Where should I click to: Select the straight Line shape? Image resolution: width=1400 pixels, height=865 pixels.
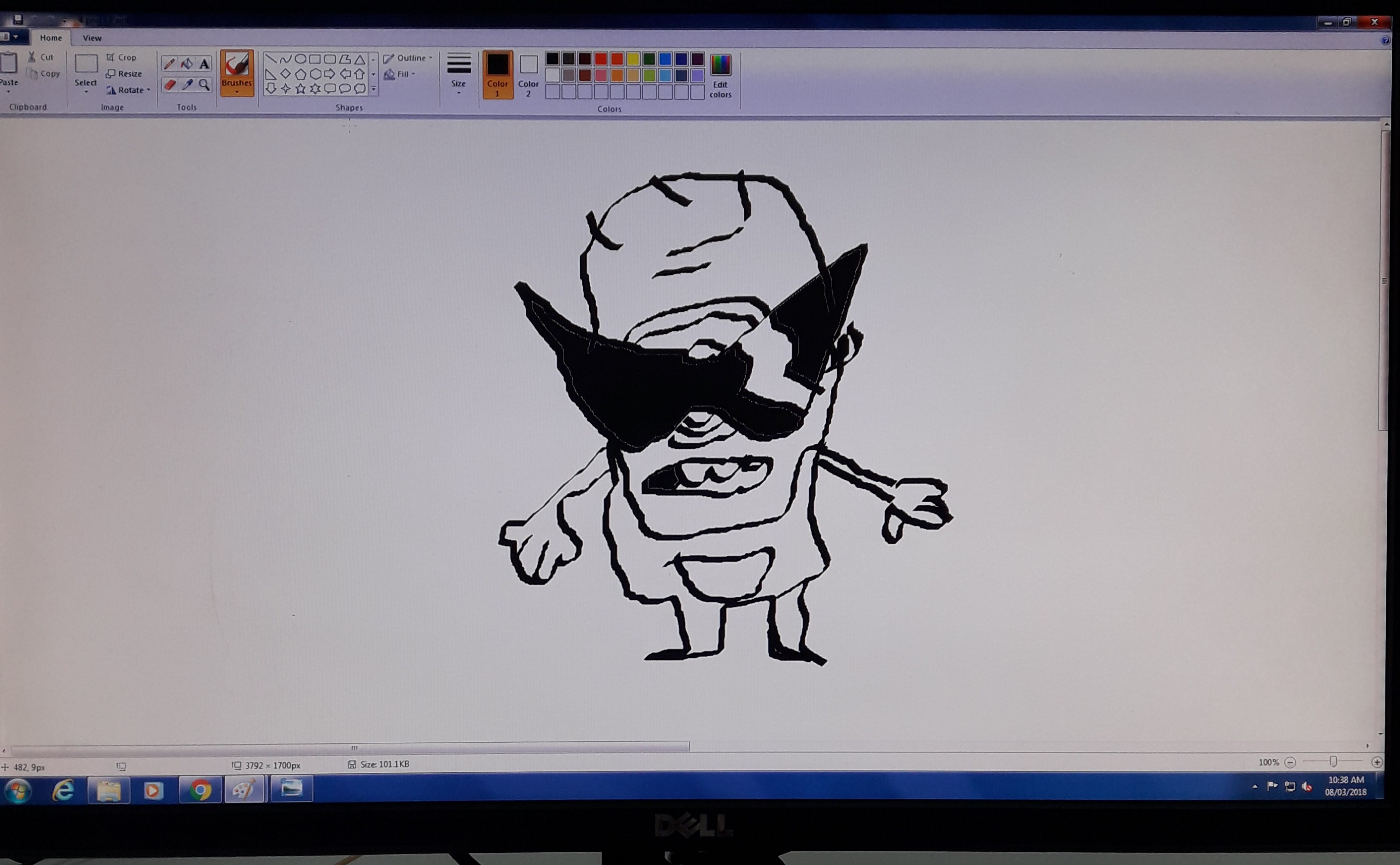271,59
